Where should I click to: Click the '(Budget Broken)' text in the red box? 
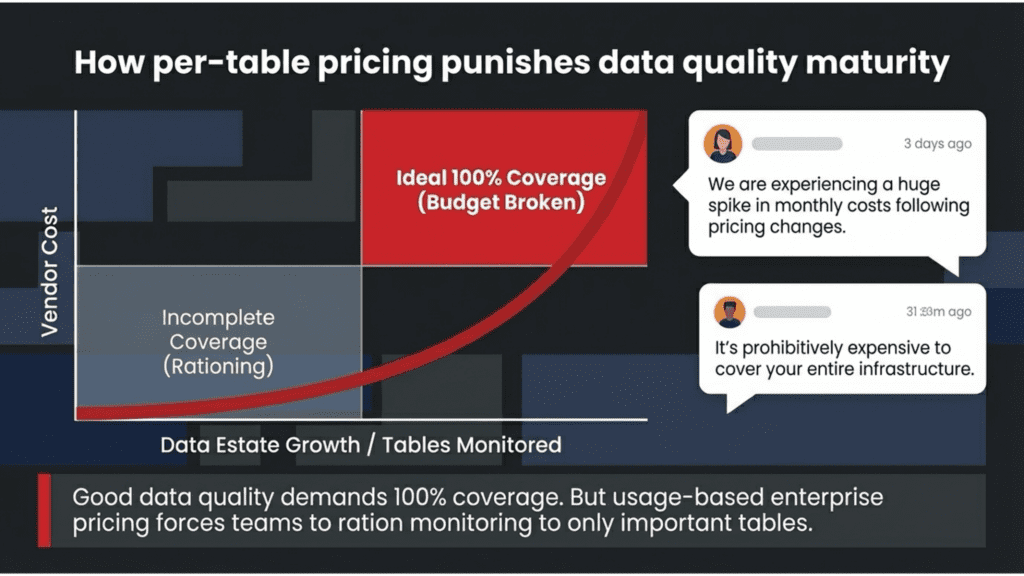(x=501, y=202)
